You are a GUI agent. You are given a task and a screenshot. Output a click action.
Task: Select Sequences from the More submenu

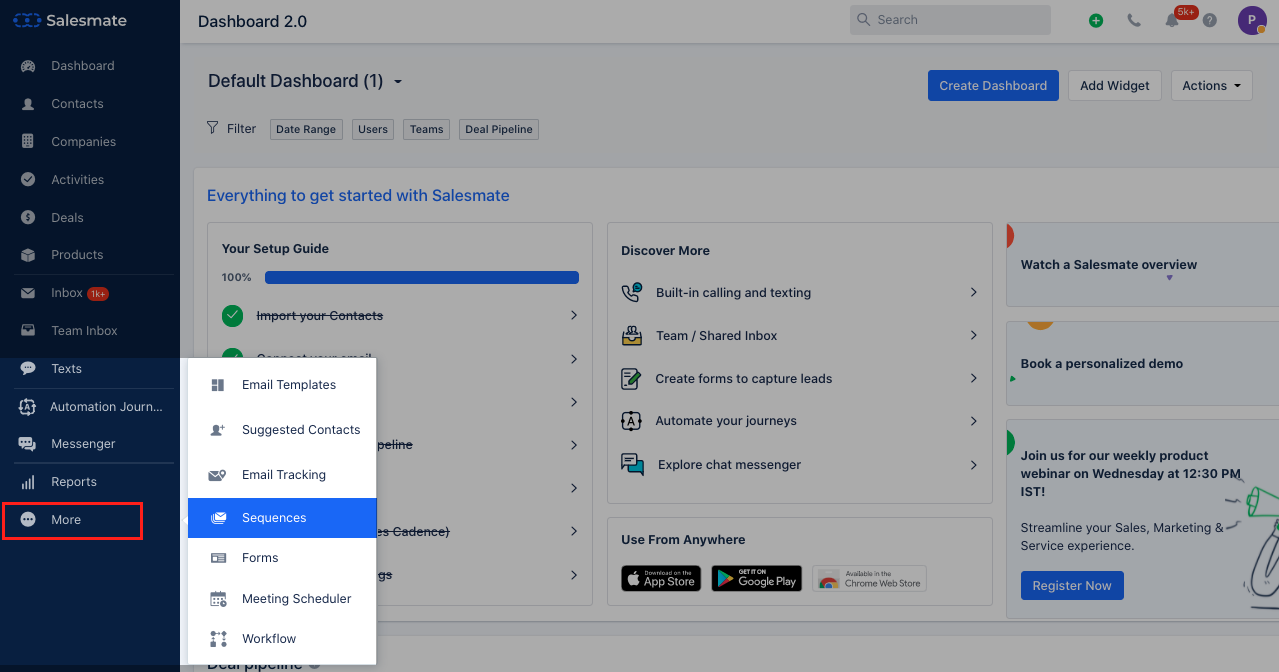click(x=282, y=518)
